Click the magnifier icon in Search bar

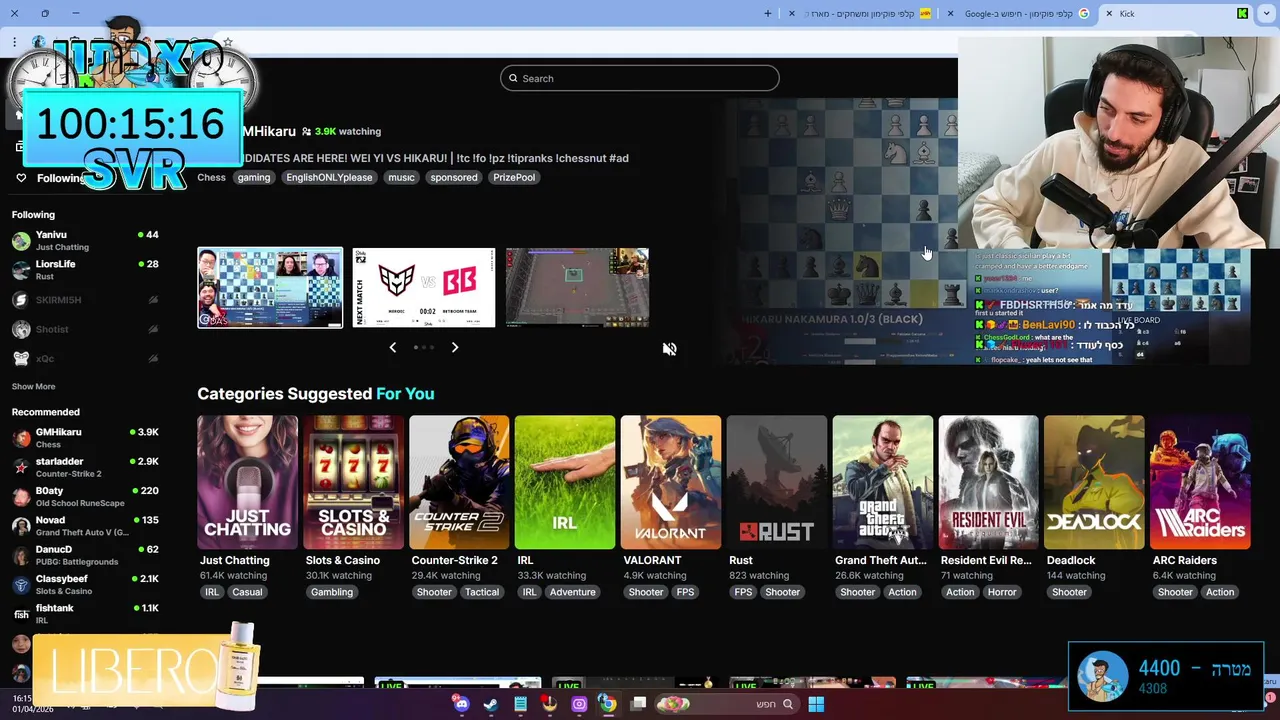tap(514, 78)
